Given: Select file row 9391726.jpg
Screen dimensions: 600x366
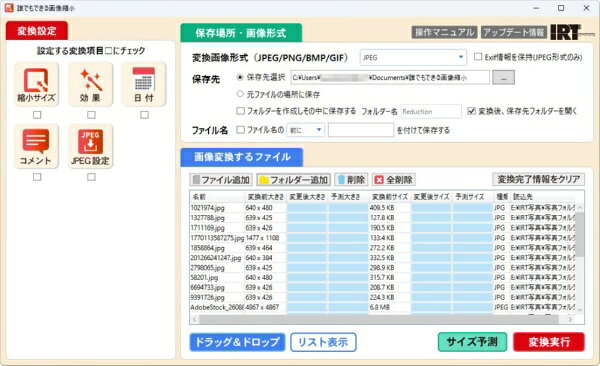Looking at the screenshot, I should (383, 297).
